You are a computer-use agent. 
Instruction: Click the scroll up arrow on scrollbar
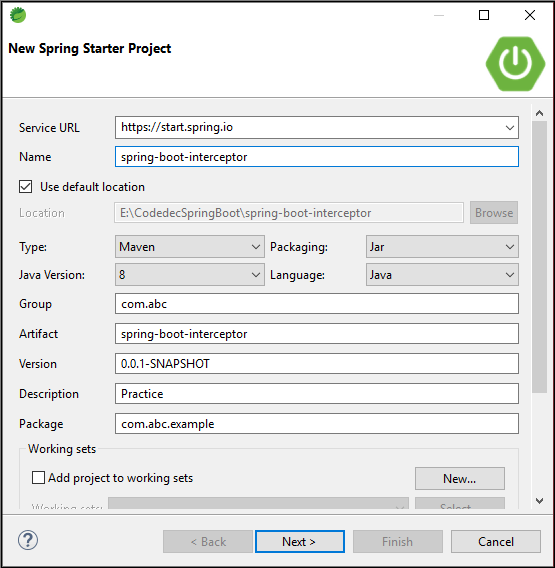pyautogui.click(x=539, y=113)
